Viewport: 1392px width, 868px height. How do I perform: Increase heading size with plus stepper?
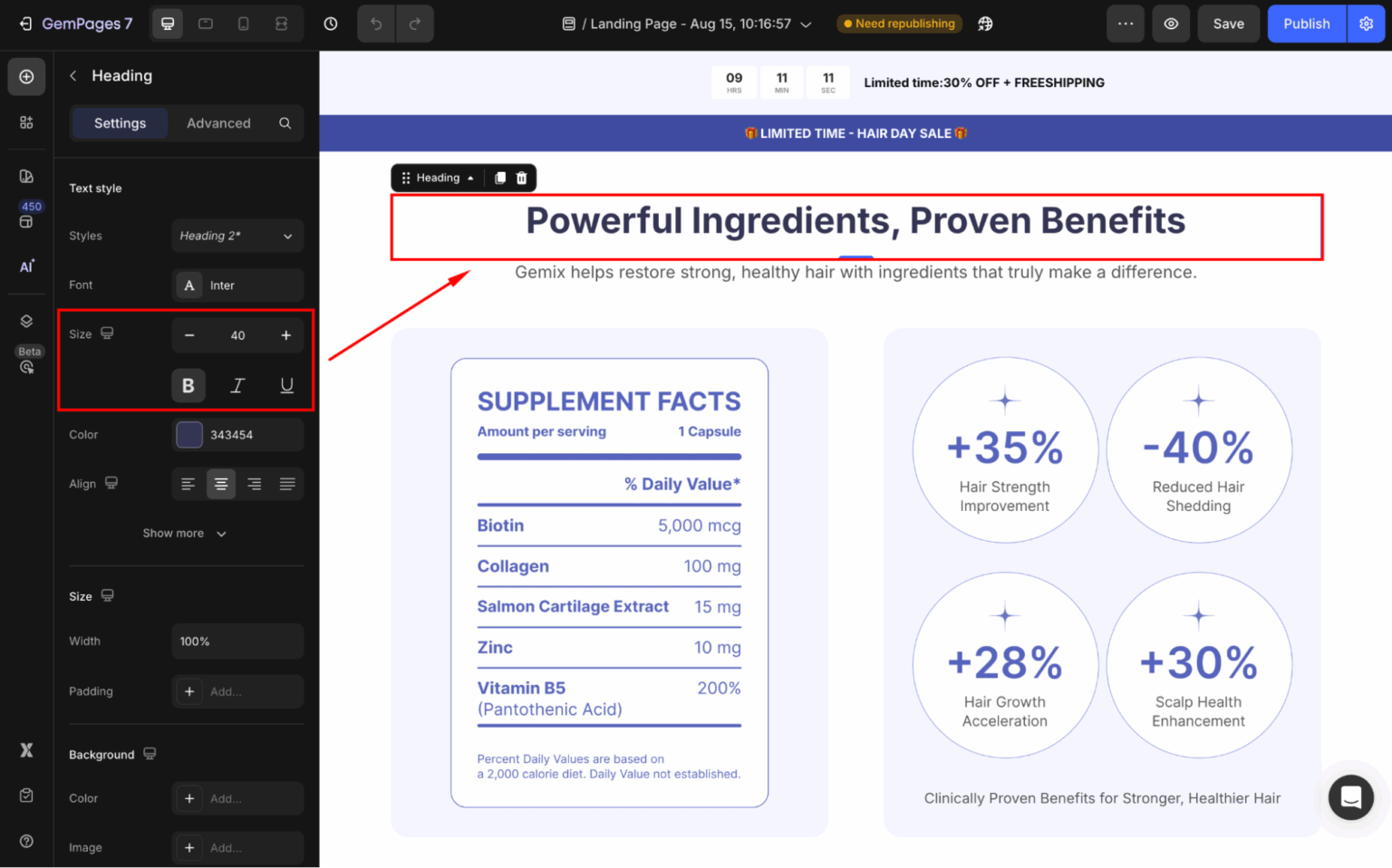pos(285,335)
